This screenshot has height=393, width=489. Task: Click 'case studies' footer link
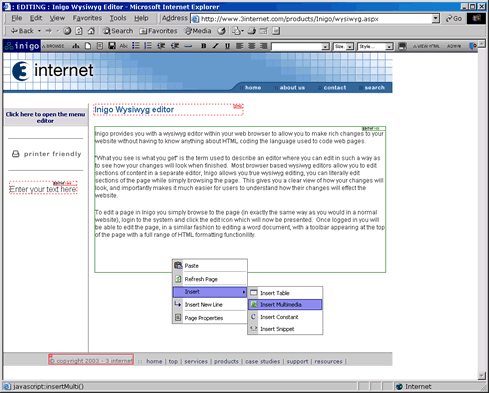(262, 361)
